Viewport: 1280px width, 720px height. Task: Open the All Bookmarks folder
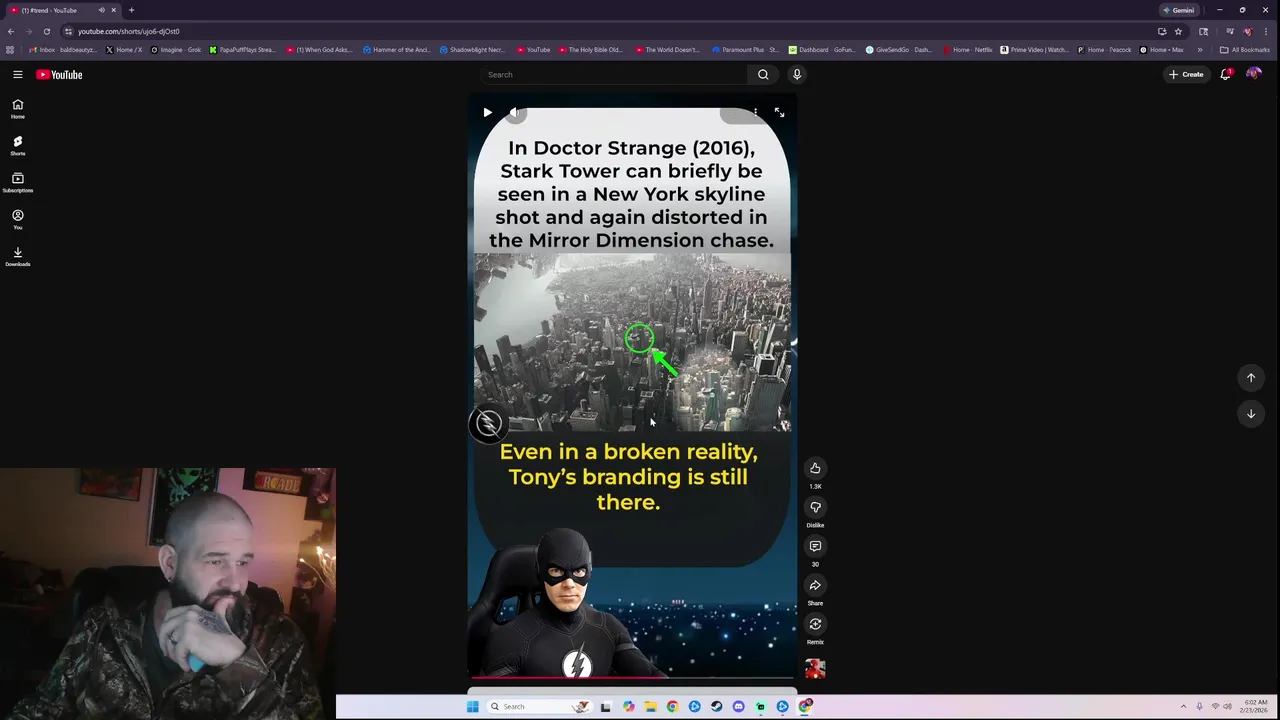(x=1245, y=49)
